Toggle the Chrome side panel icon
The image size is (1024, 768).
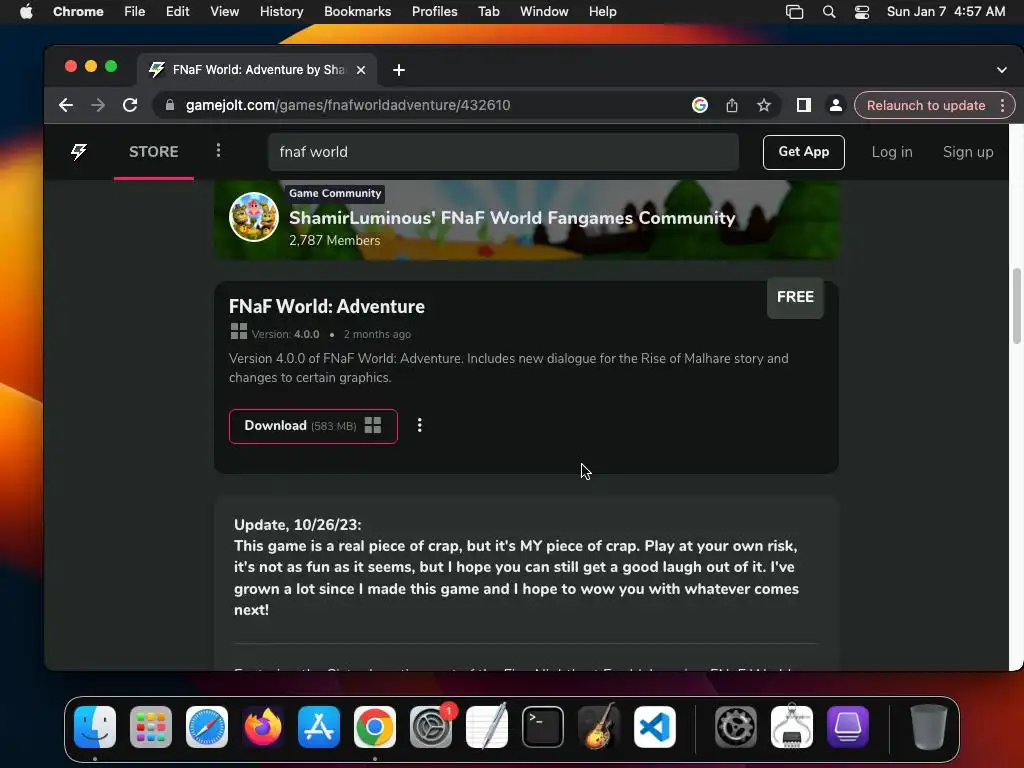point(803,105)
